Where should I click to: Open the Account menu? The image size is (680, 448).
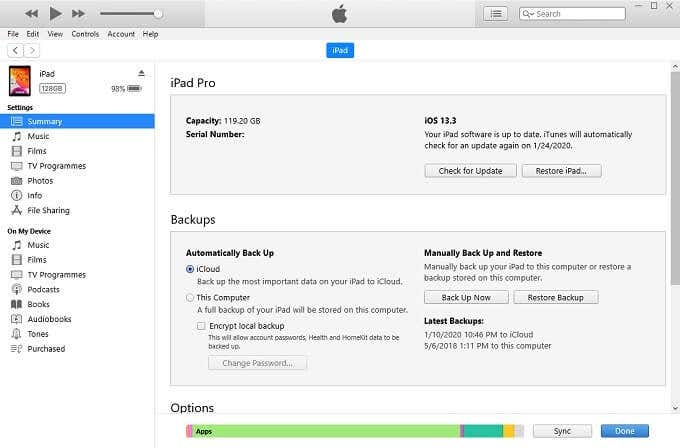pyautogui.click(x=121, y=34)
